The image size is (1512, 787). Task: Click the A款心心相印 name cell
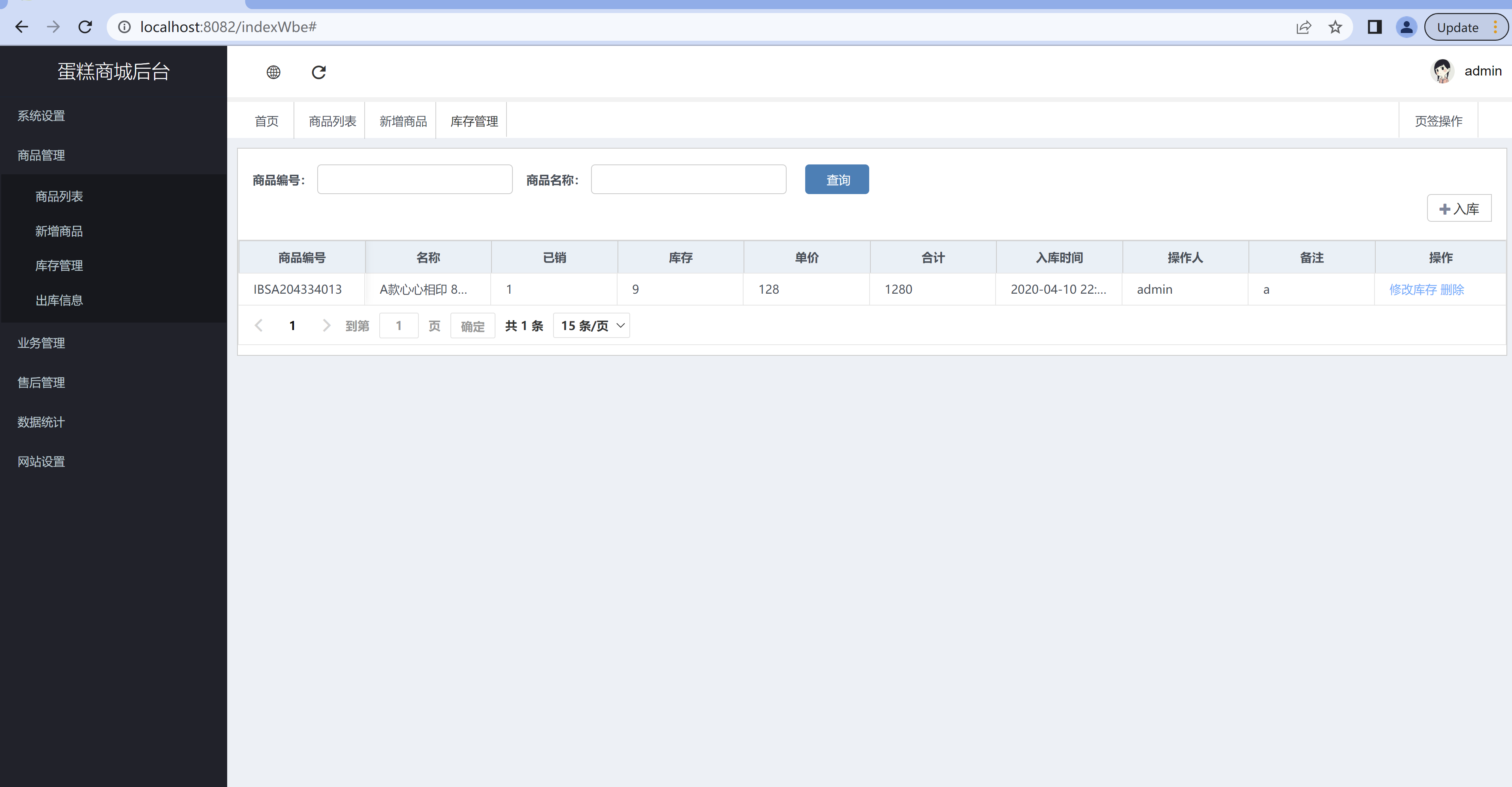pos(428,290)
